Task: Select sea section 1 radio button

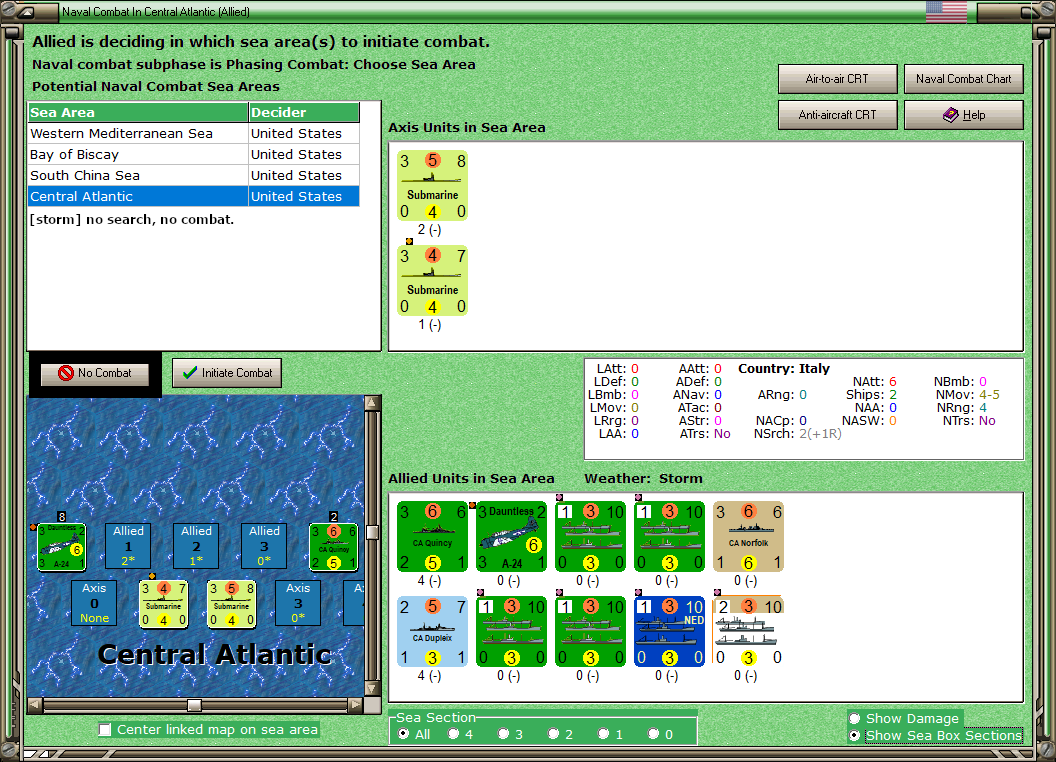Action: (603, 734)
